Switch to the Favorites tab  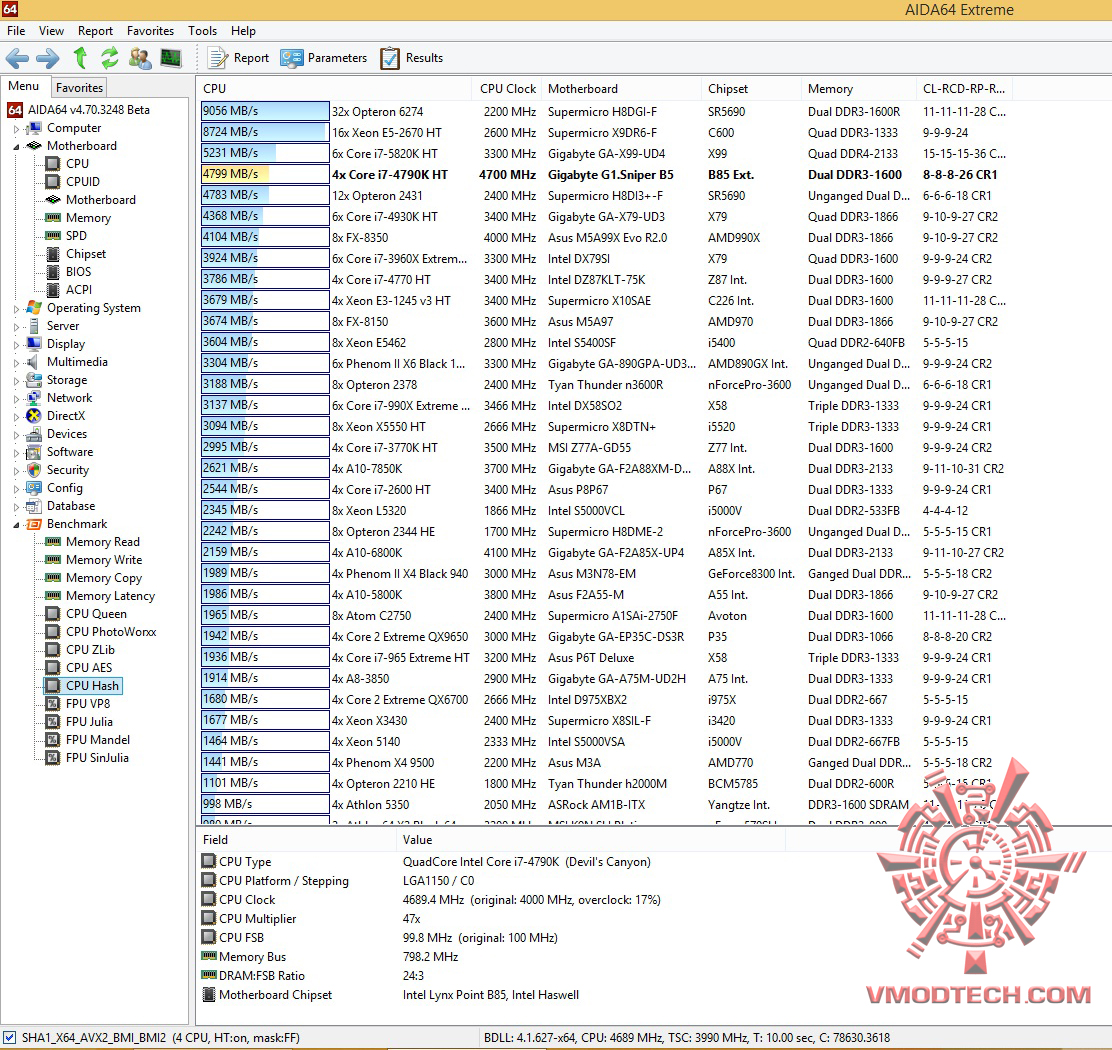click(79, 88)
